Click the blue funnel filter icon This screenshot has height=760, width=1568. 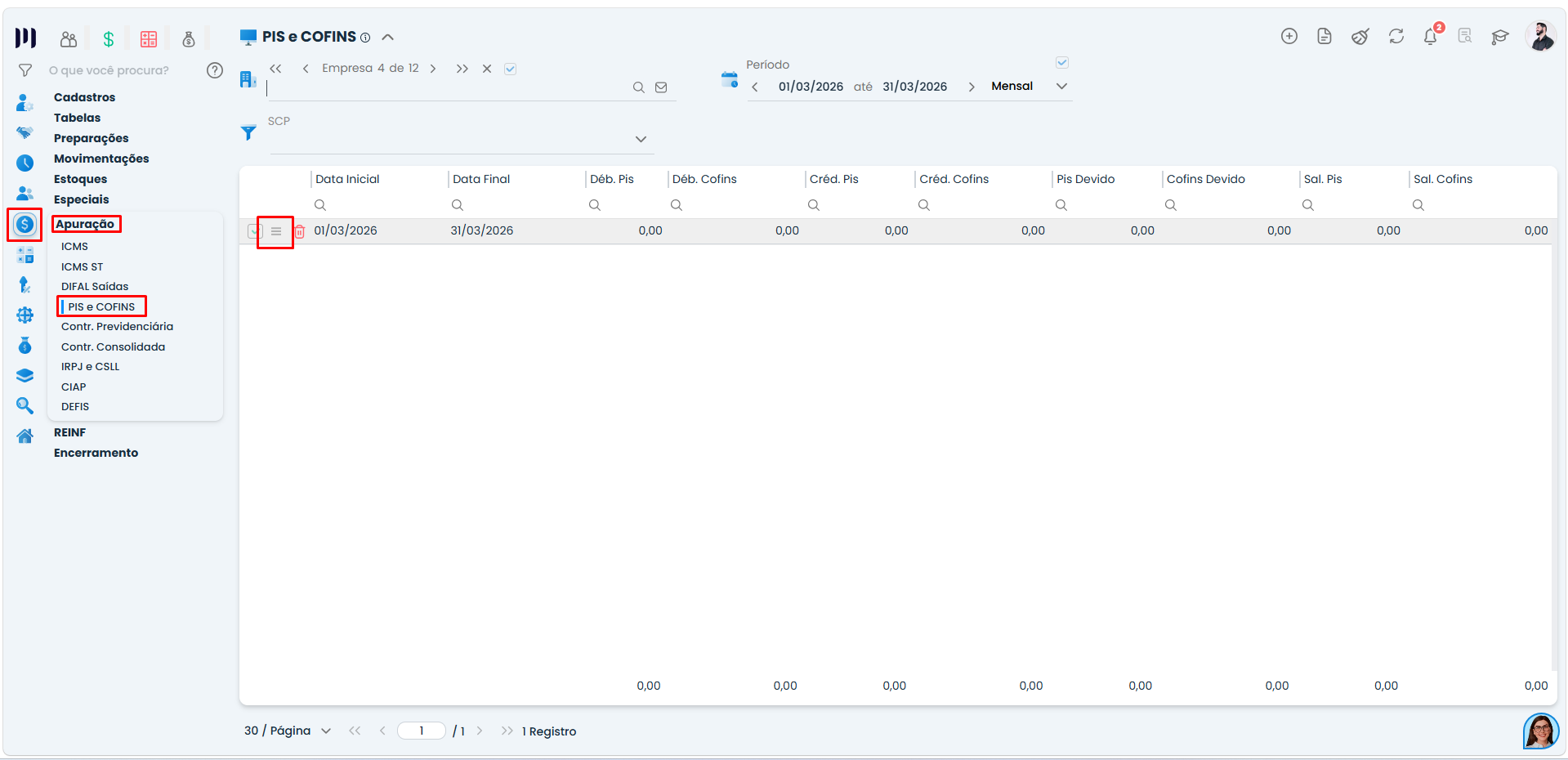tap(248, 132)
